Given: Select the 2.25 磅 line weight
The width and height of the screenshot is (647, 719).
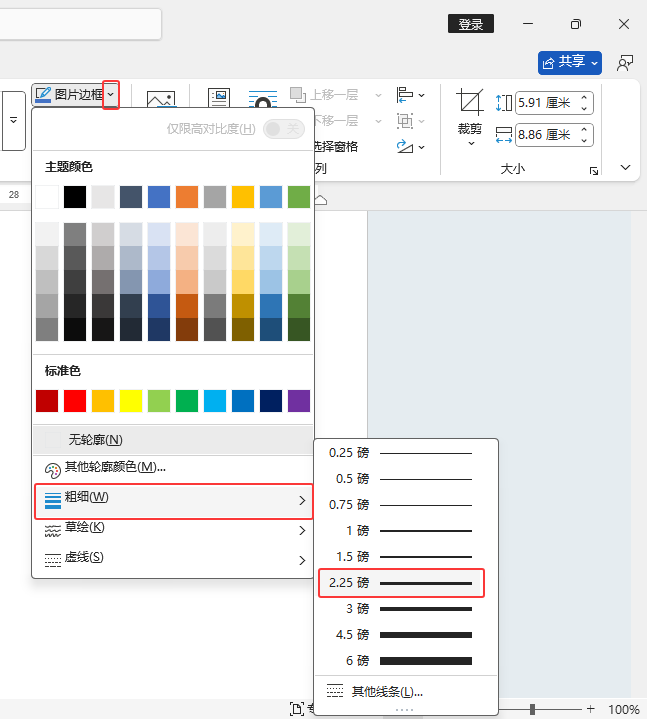Looking at the screenshot, I should tap(401, 582).
